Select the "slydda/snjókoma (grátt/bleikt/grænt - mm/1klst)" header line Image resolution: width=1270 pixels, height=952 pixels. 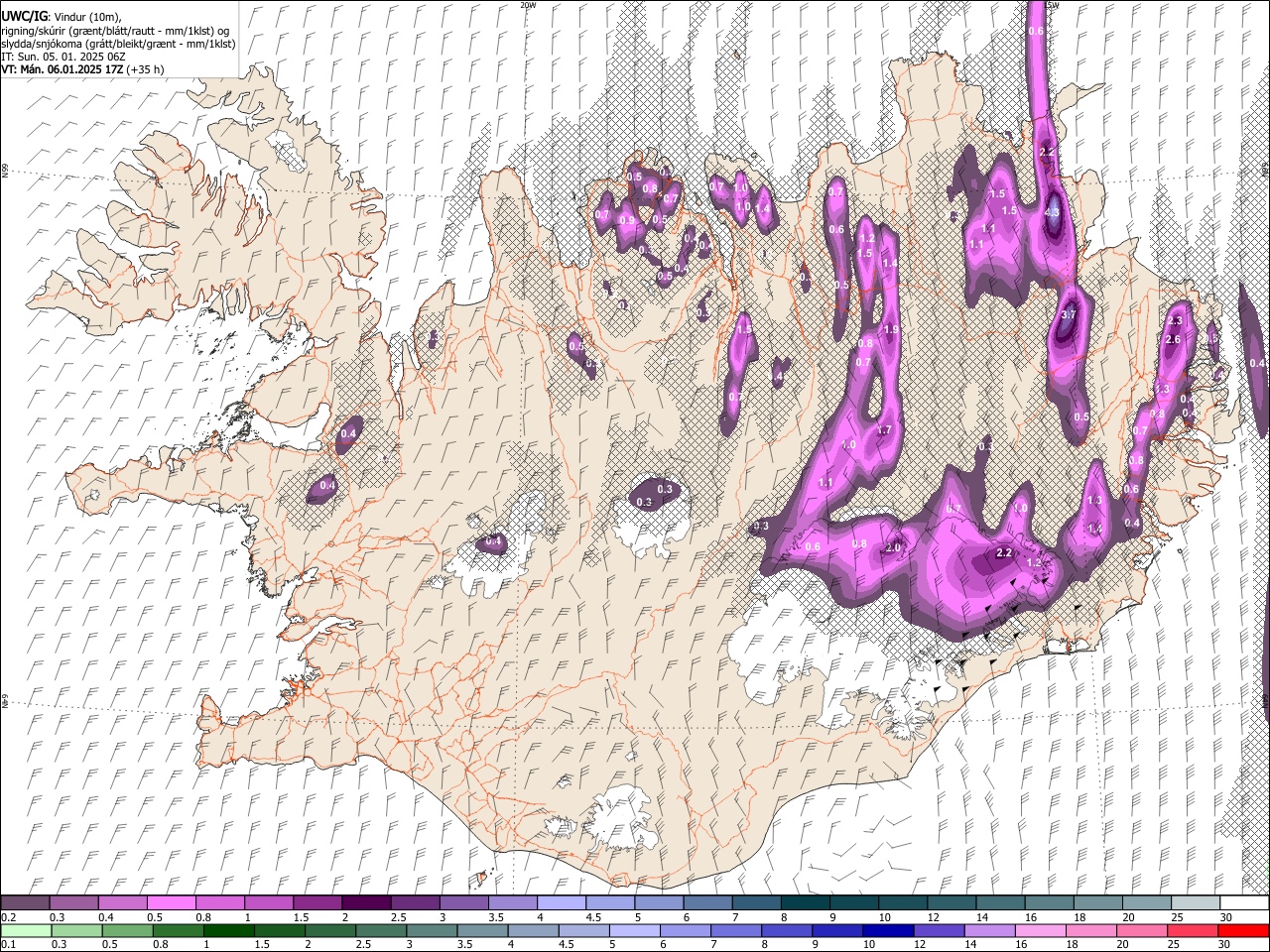click(119, 44)
